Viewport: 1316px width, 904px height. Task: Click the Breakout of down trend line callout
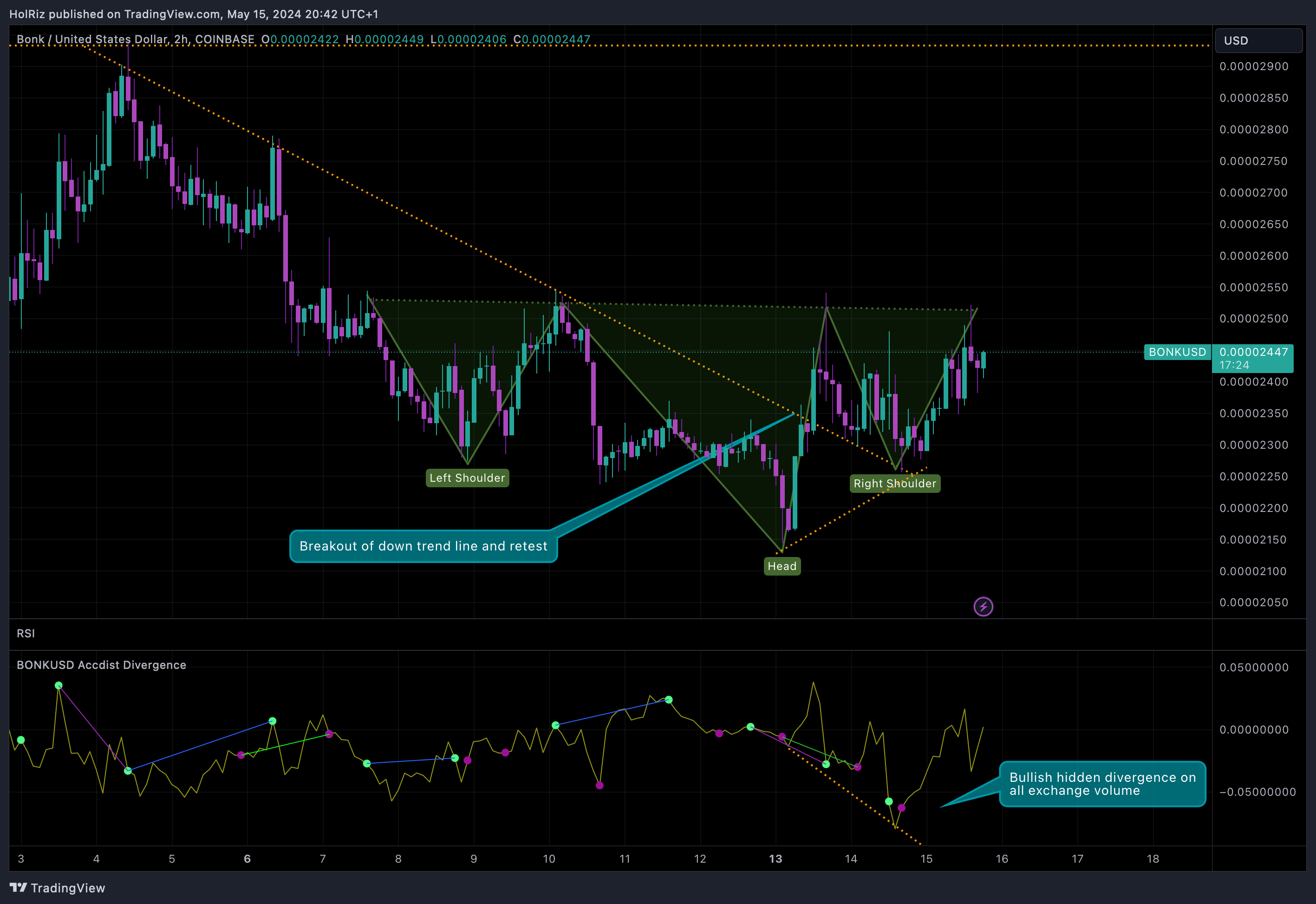tap(423, 546)
